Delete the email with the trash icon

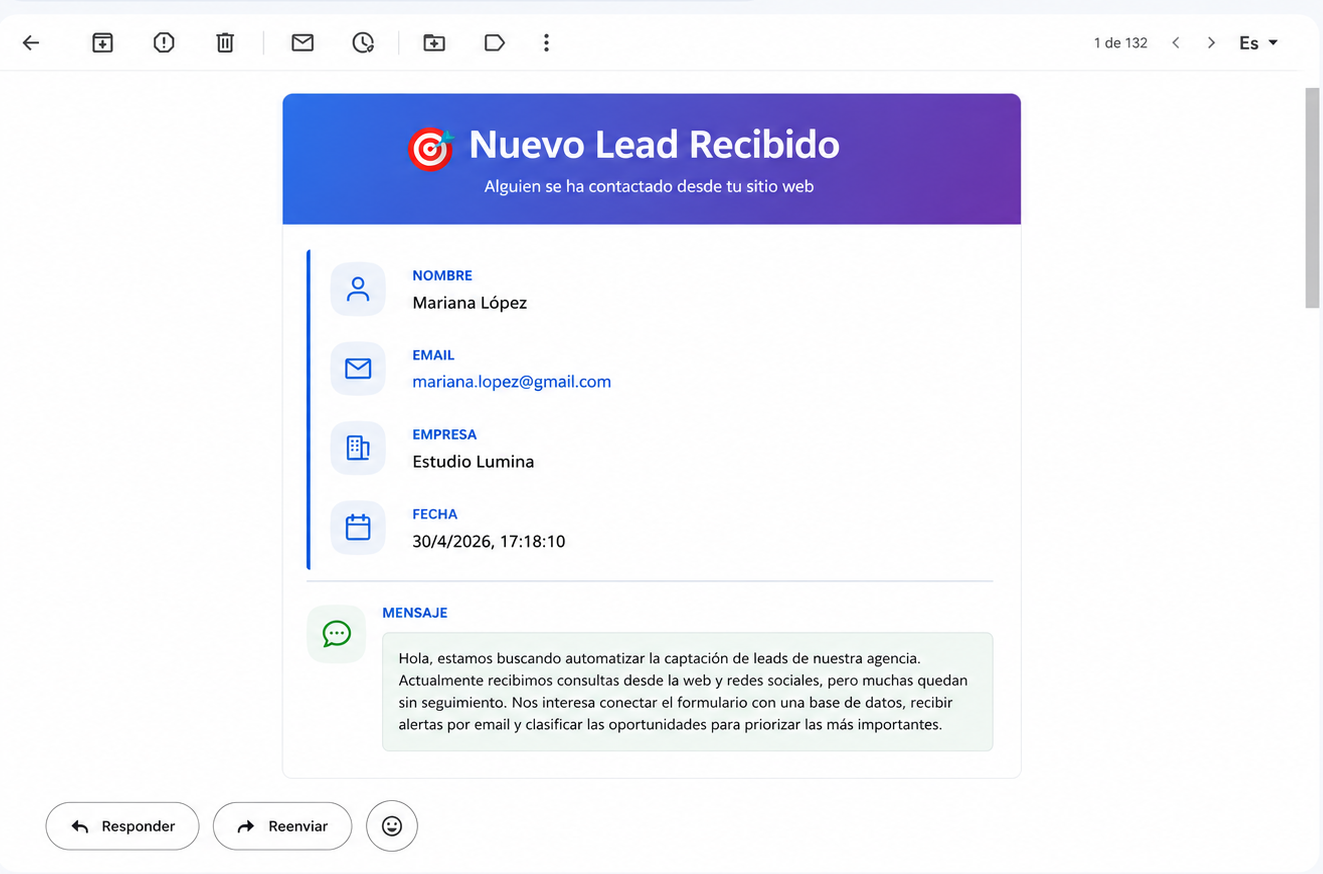coord(225,43)
